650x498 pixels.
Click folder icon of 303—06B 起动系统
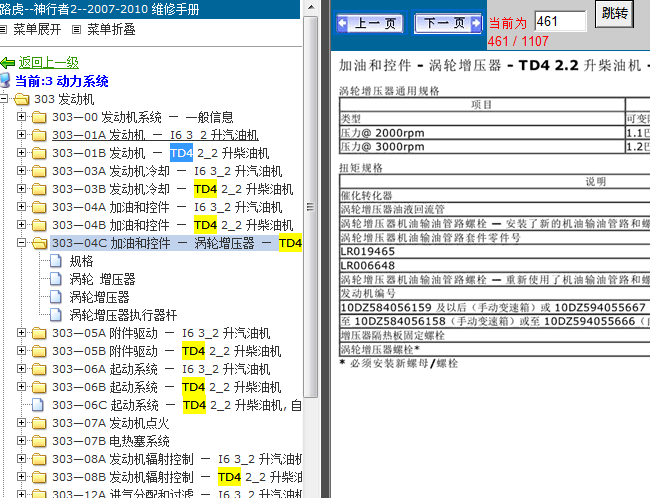pyautogui.click(x=39, y=387)
